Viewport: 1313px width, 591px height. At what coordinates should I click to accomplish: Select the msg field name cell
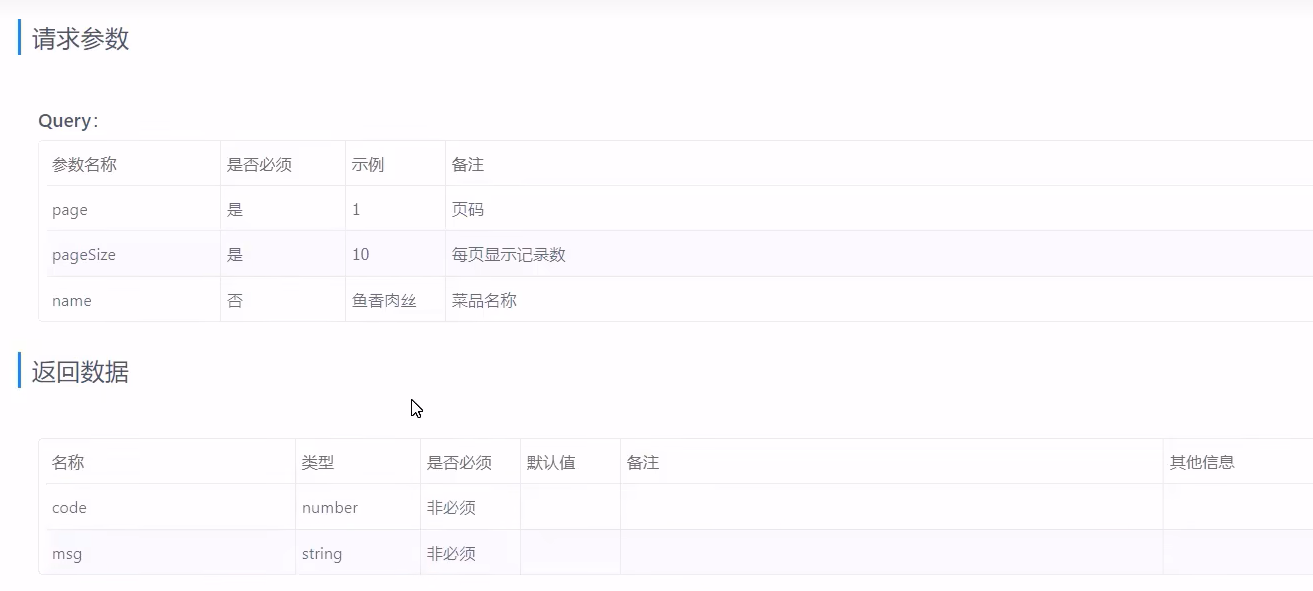[x=66, y=554]
